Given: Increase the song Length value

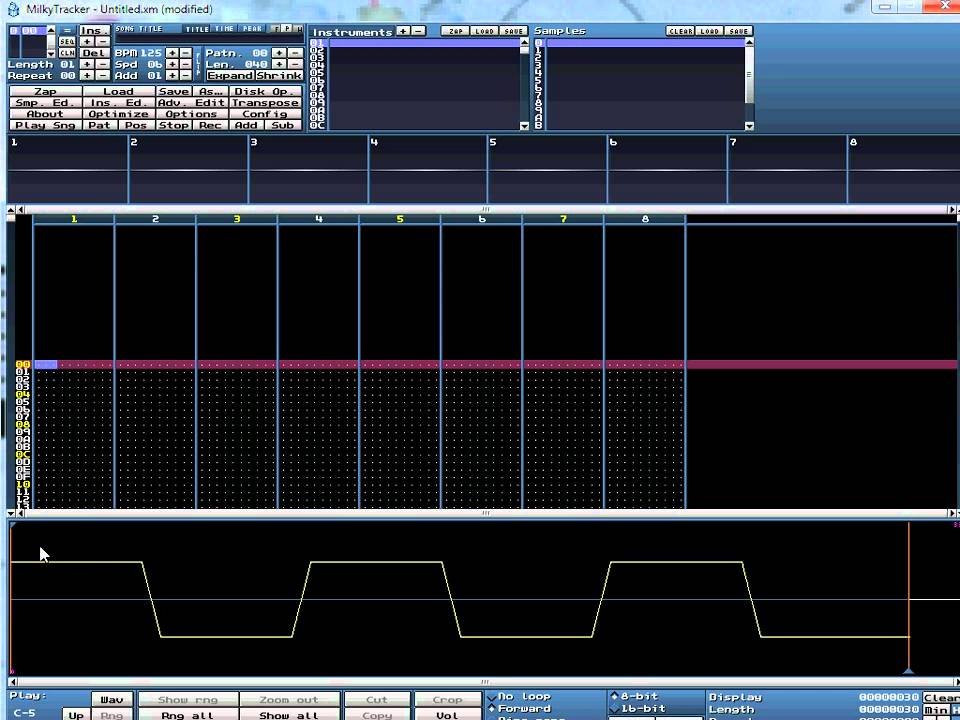Looking at the screenshot, I should (87, 64).
